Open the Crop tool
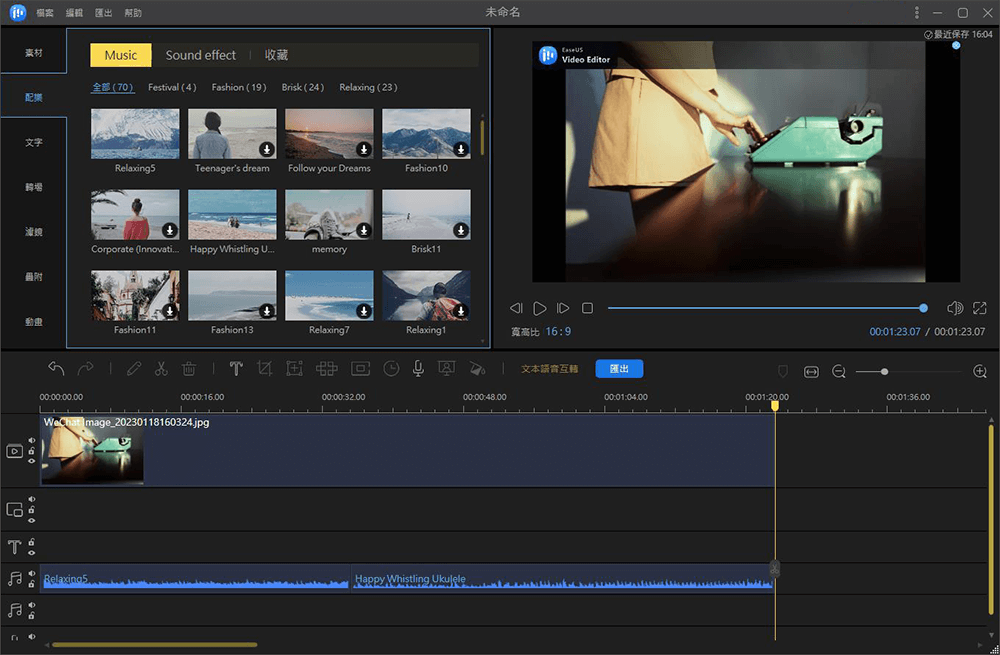This screenshot has width=1000, height=655. [264, 370]
